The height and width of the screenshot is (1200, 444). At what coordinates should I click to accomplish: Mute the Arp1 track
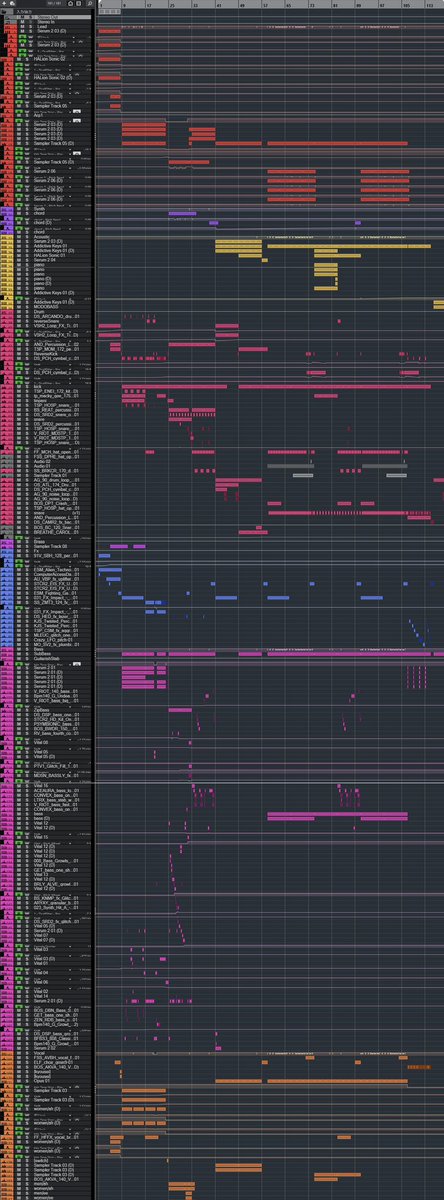point(19,115)
